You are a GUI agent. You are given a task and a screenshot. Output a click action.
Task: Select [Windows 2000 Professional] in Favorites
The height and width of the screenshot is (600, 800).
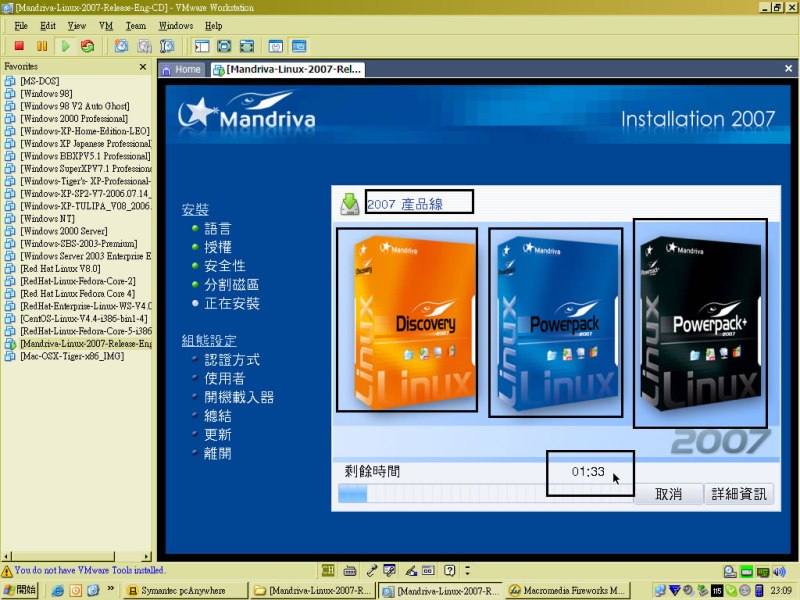[74, 118]
